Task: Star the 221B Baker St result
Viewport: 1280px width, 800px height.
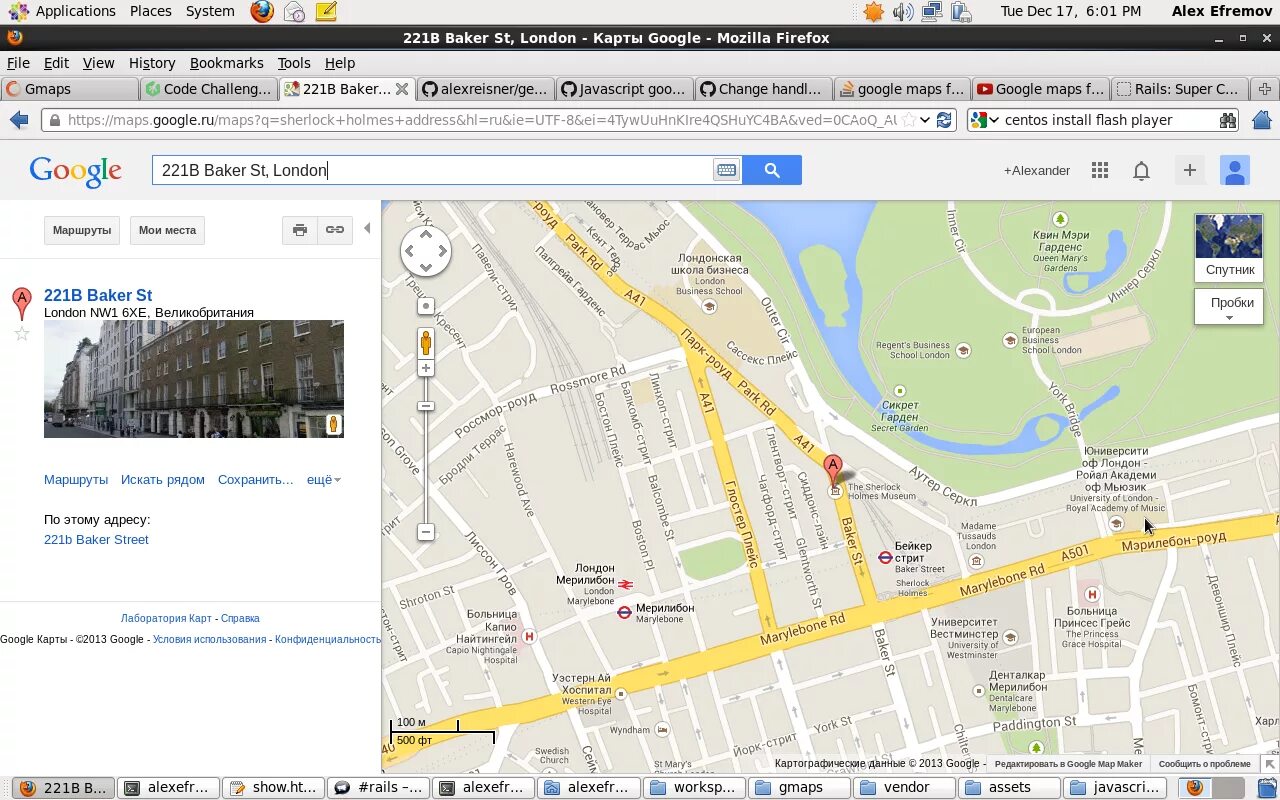Action: point(21,334)
